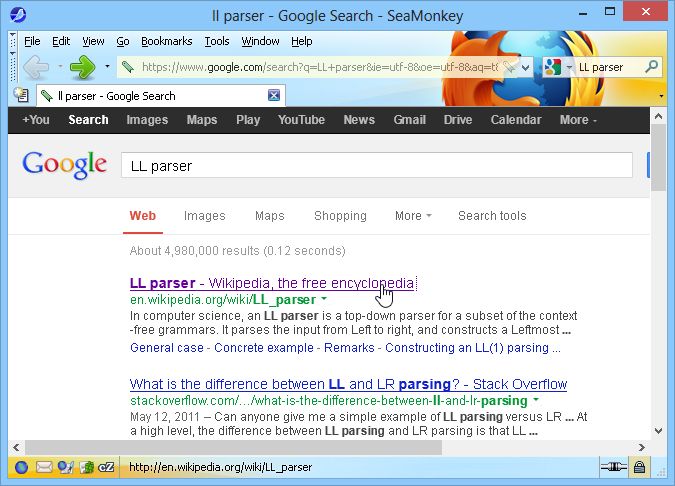The image size is (675, 486).
Task: Click the Google page search input field
Action: point(377,165)
